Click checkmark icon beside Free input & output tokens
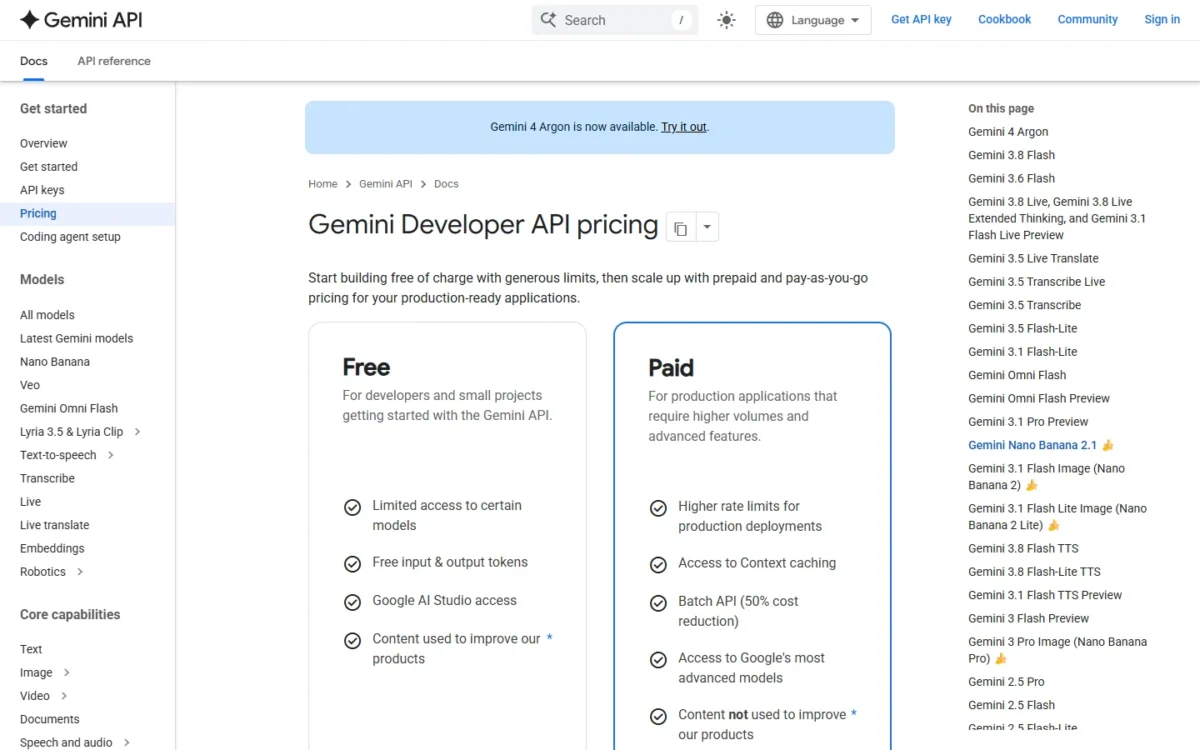 point(352,564)
